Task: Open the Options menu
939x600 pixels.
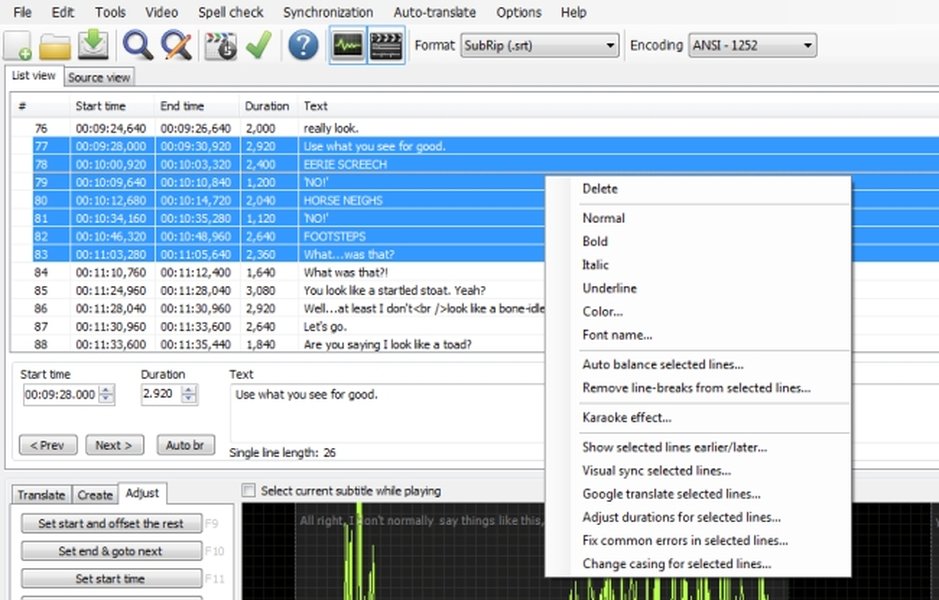Action: (519, 12)
